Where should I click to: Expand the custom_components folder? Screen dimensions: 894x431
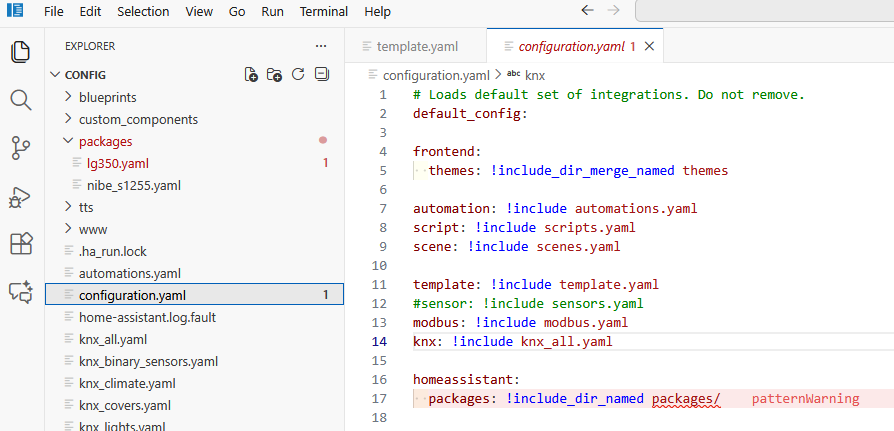[x=138, y=119]
